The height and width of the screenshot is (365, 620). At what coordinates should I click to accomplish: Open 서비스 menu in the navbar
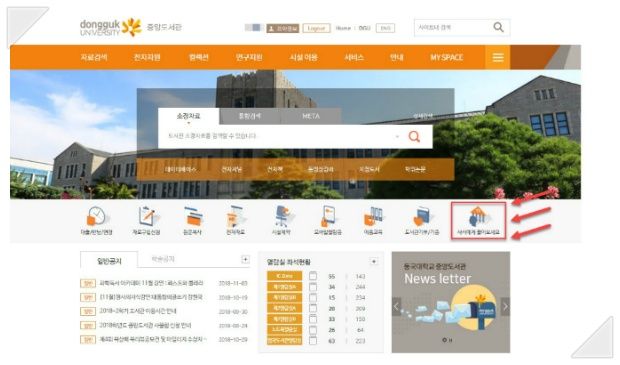(x=353, y=58)
